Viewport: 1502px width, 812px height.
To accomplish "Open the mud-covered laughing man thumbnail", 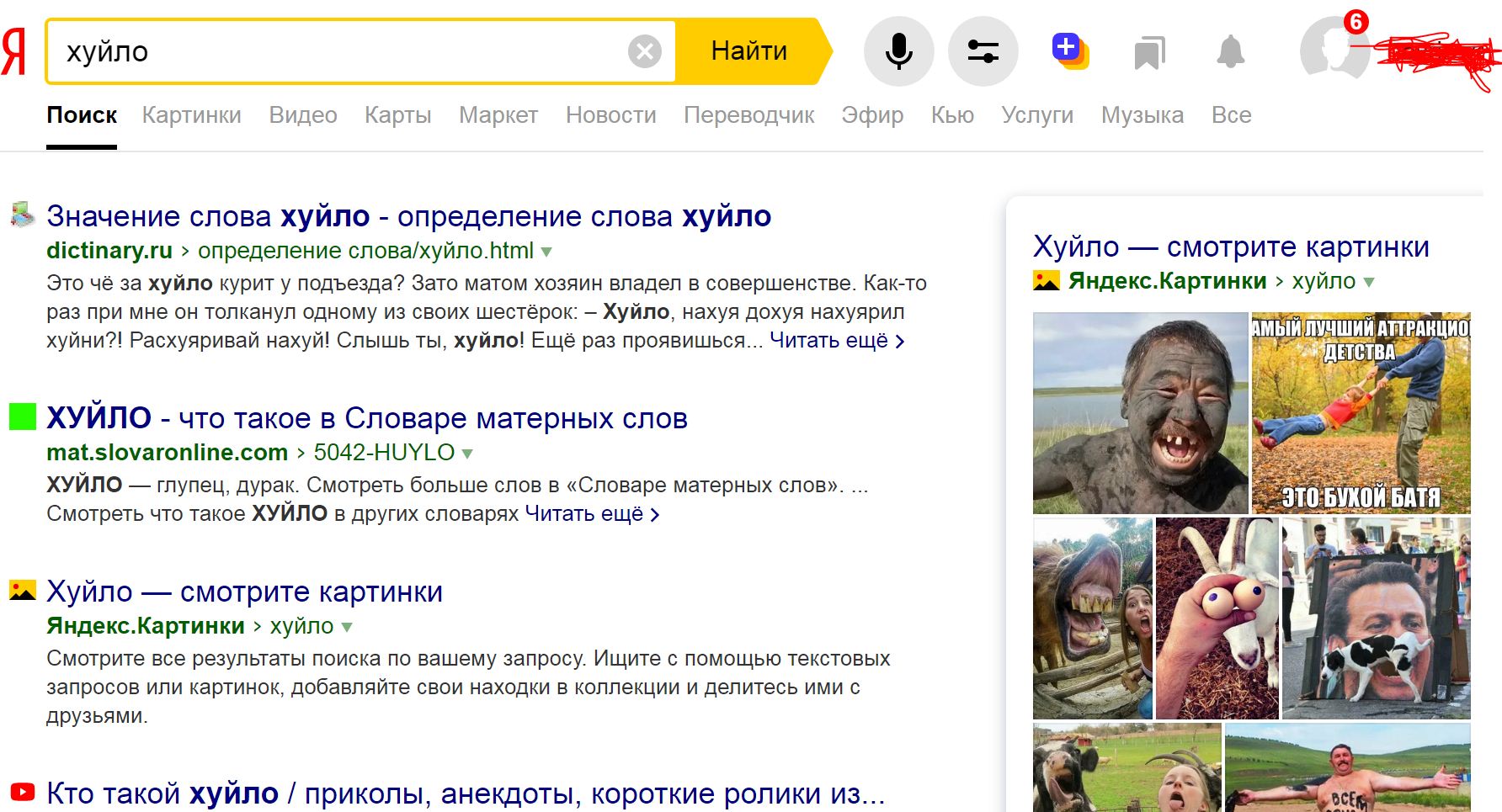I will (1141, 413).
